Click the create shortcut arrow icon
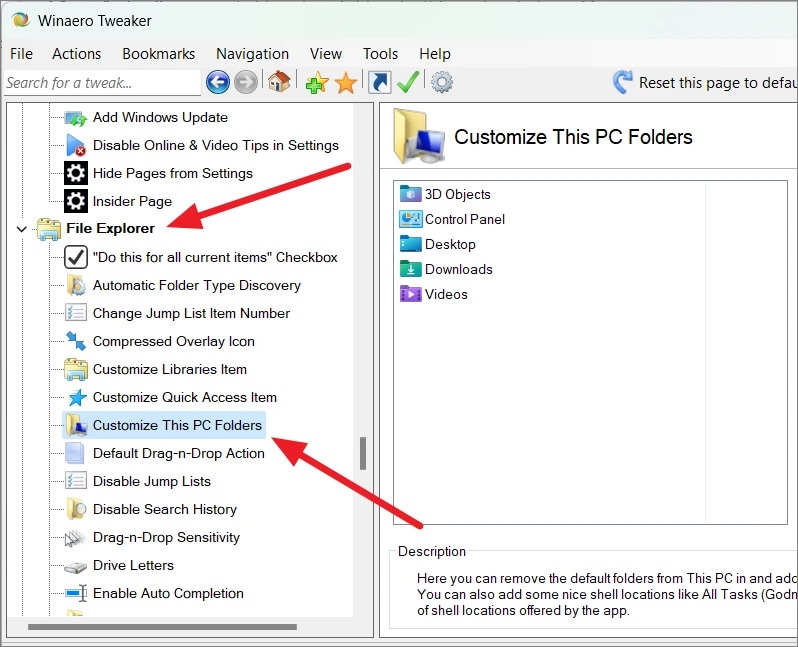The height and width of the screenshot is (647, 798). (380, 82)
